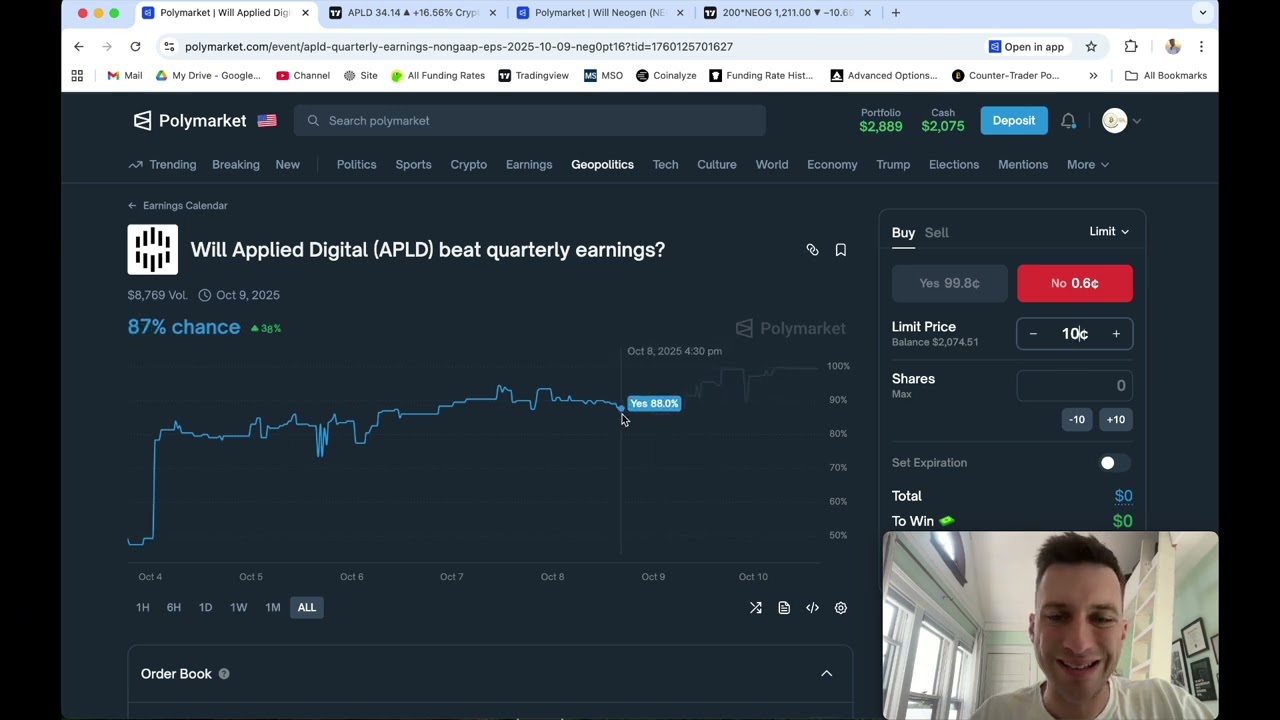Open Earnings category
The image size is (1280, 720).
[x=529, y=164]
